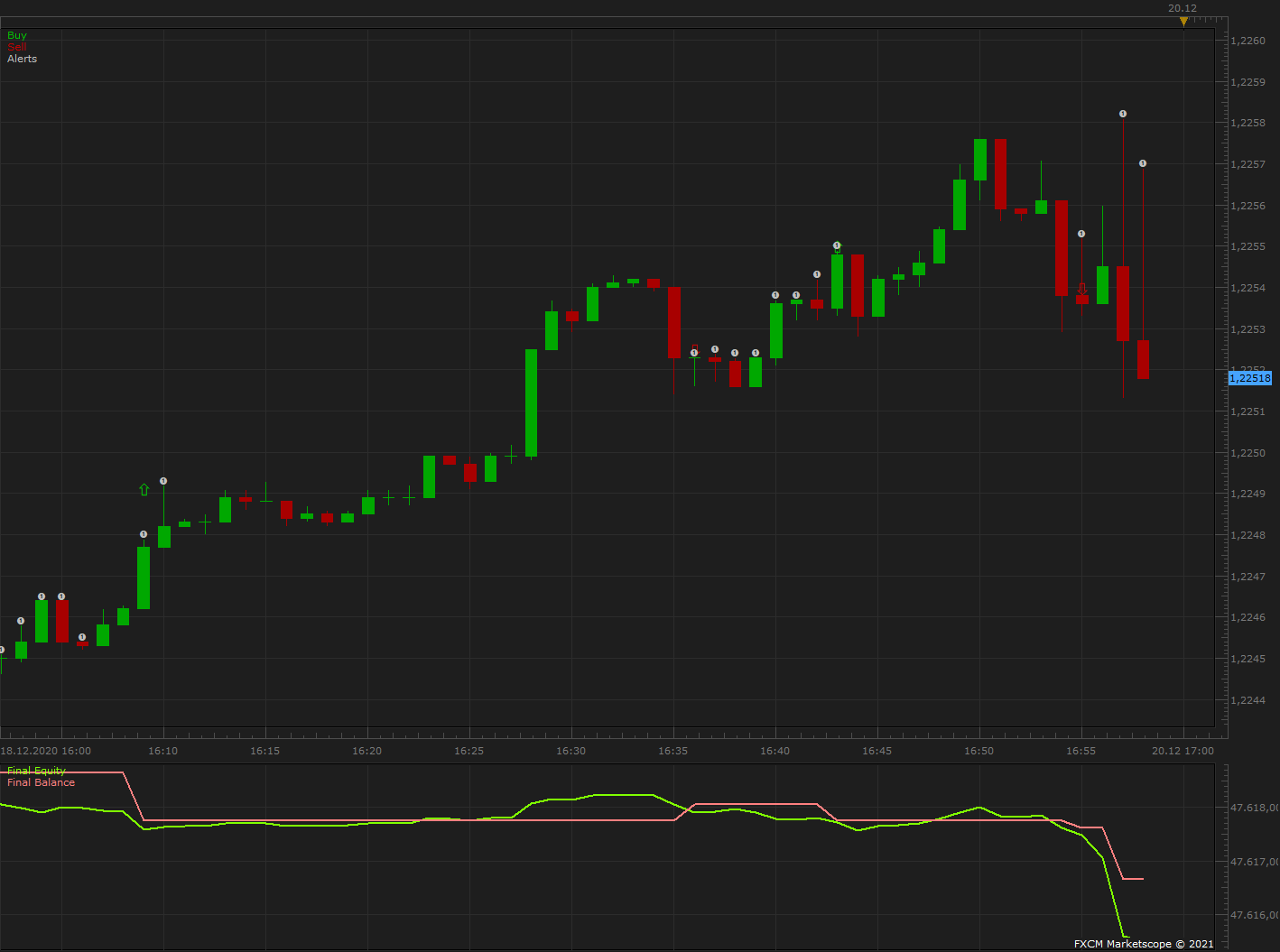Click the last alert marker at price 1,2257

pyautogui.click(x=1143, y=163)
